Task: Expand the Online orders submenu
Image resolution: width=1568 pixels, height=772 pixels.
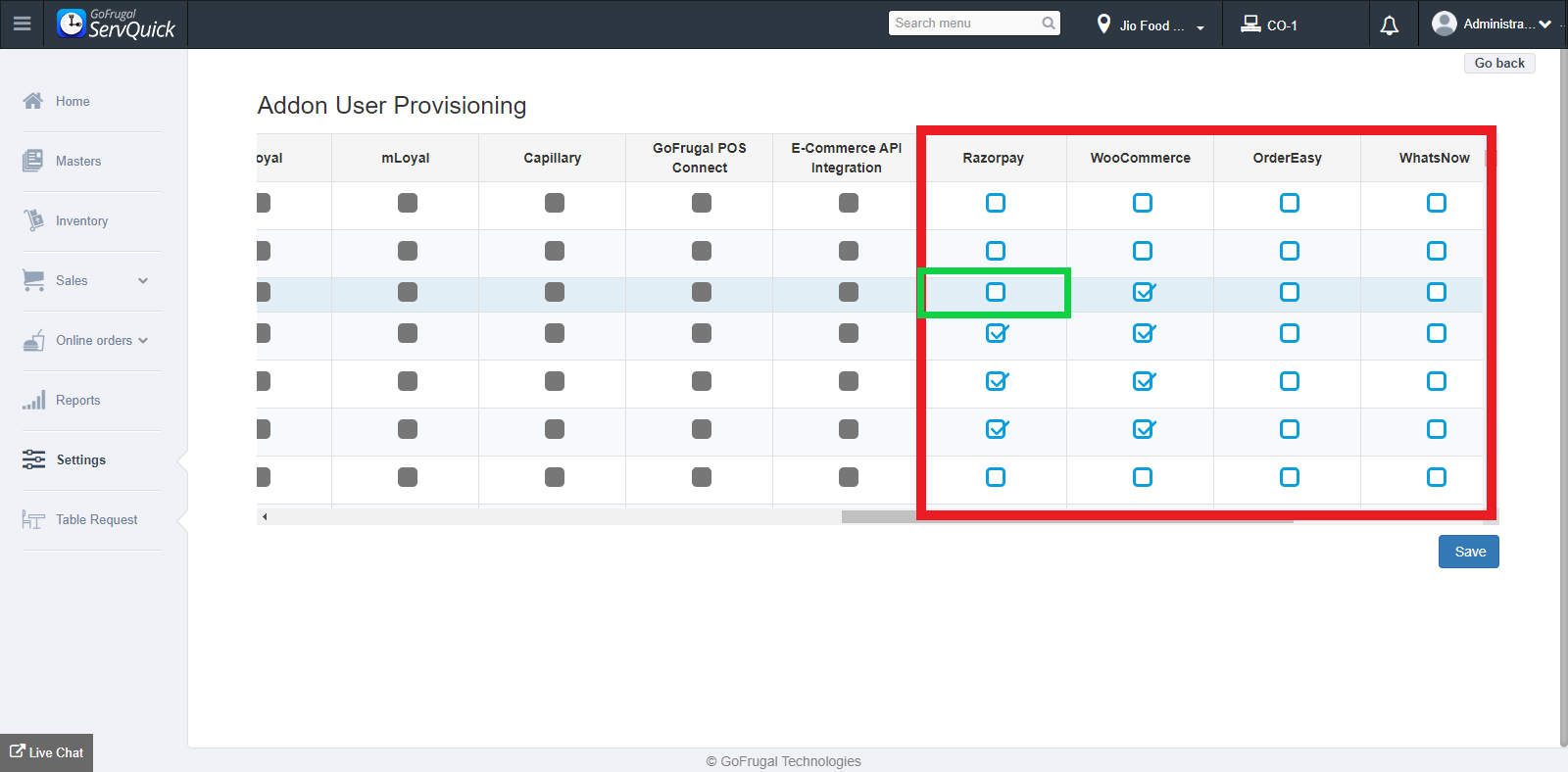Action: 143,341
